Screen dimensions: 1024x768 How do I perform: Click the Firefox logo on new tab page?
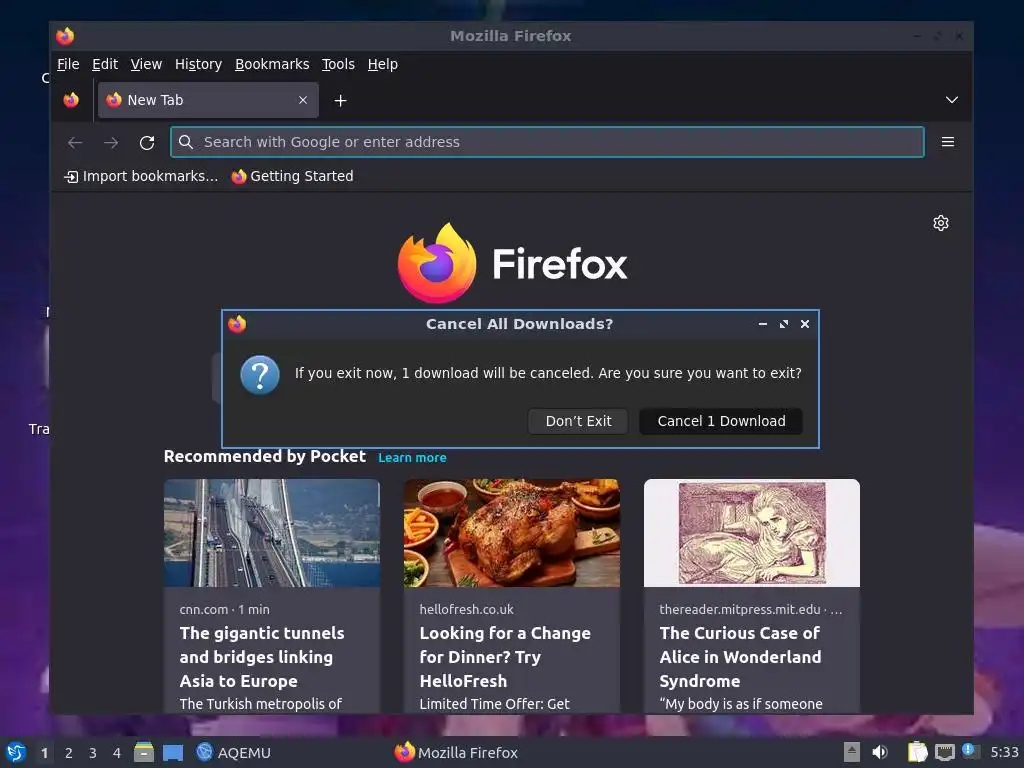click(512, 263)
